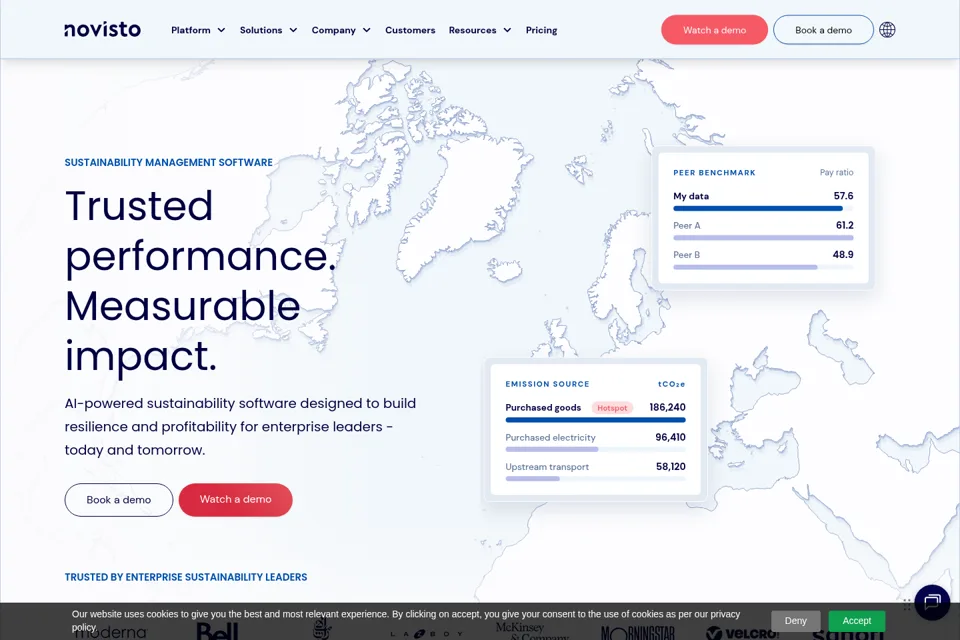Click the Peer A benchmark bar
Viewport: 960px width, 640px height.
tap(763, 238)
